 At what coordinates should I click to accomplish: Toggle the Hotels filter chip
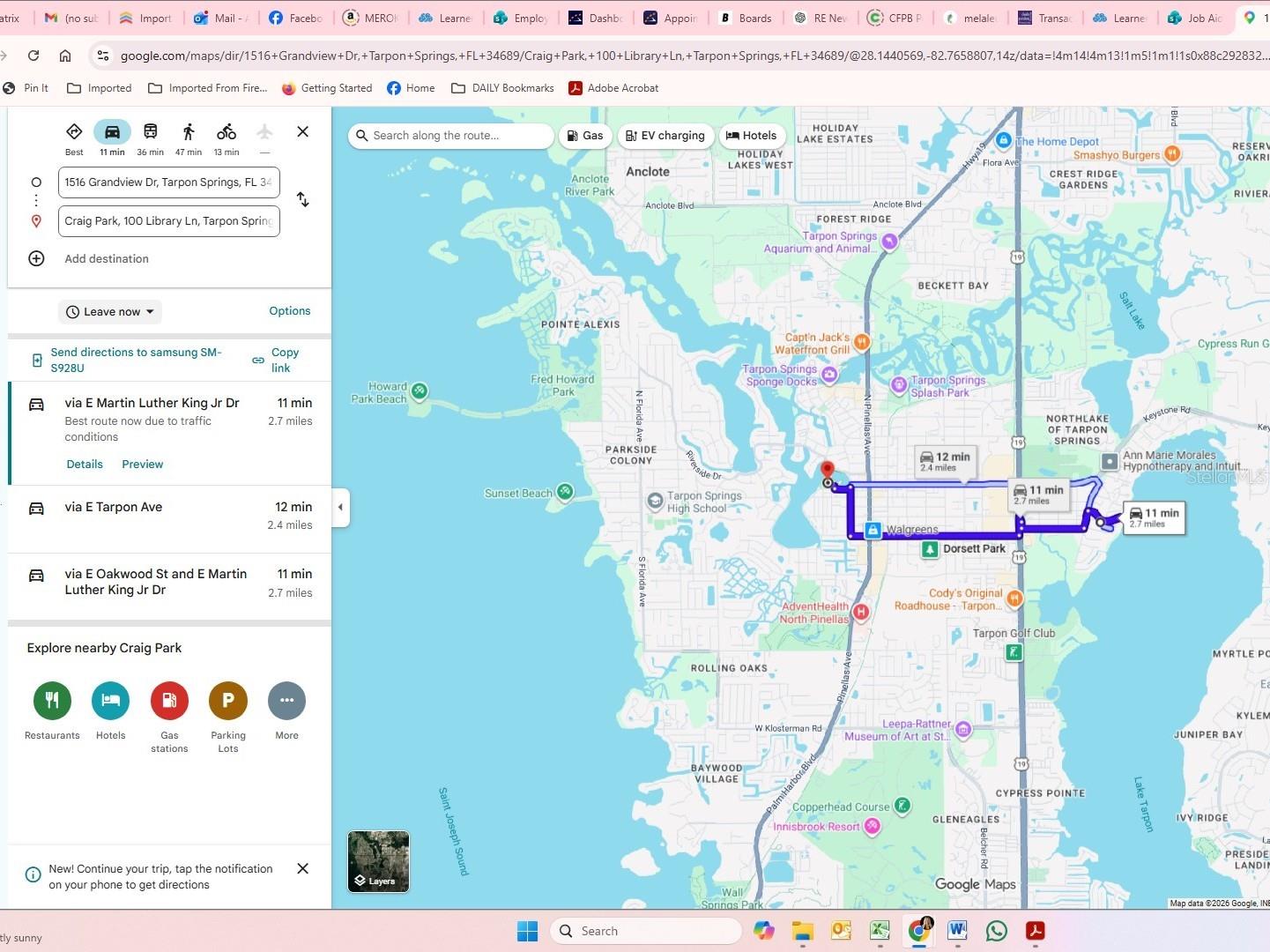(751, 136)
